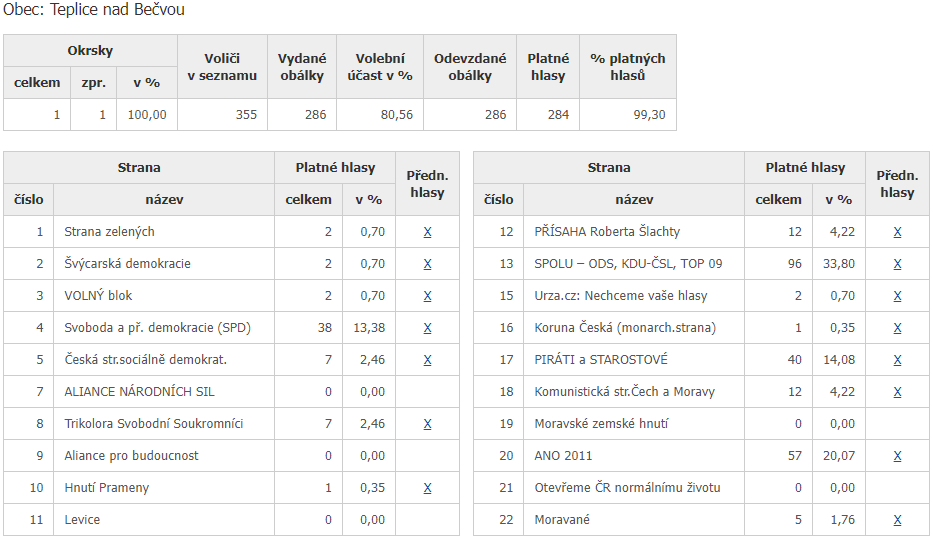
Task: Click X link for Švýcarská demokracie row
Action: (x=427, y=264)
